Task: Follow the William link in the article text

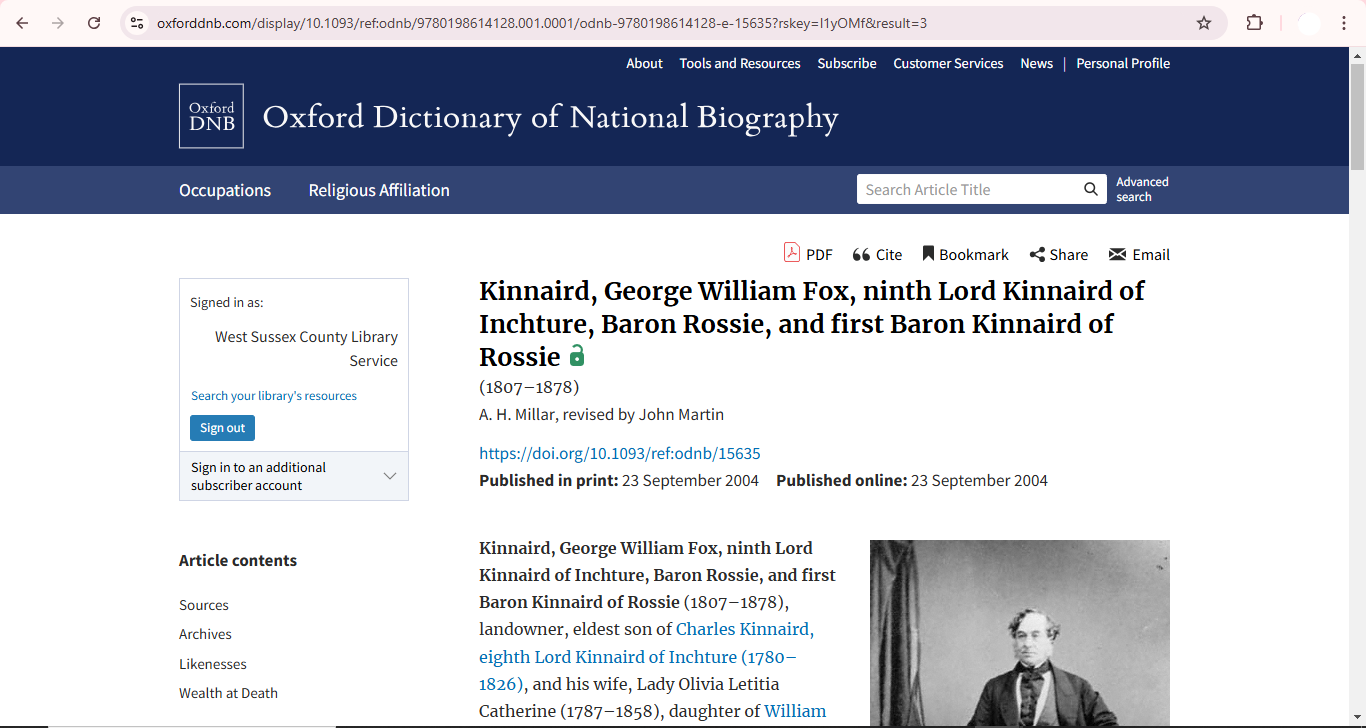Action: pos(795,711)
